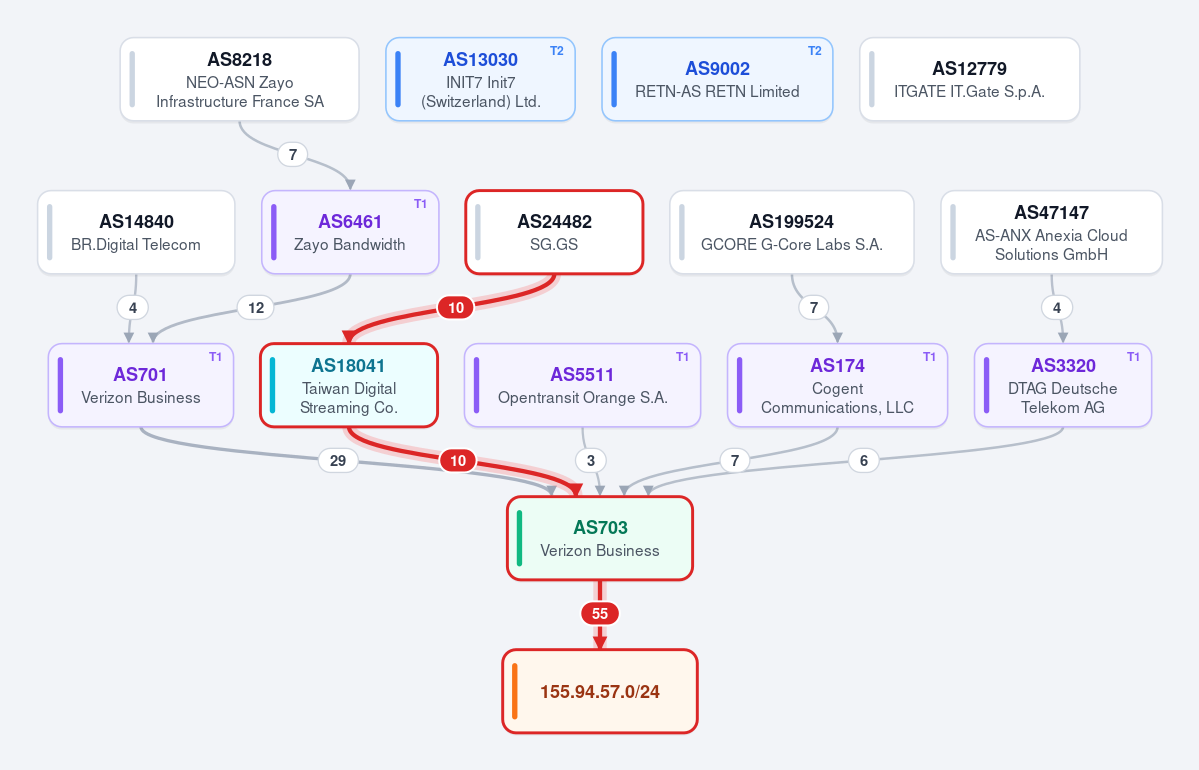This screenshot has width=1199, height=770.
Task: Open the AS3320 Deutsche Telekom node
Action: (x=1063, y=385)
